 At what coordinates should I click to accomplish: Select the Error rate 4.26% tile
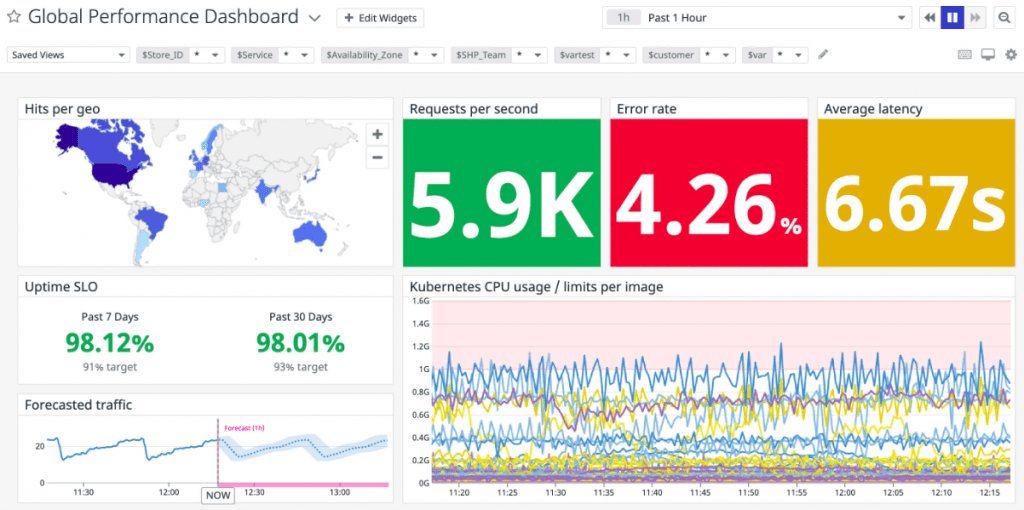709,193
